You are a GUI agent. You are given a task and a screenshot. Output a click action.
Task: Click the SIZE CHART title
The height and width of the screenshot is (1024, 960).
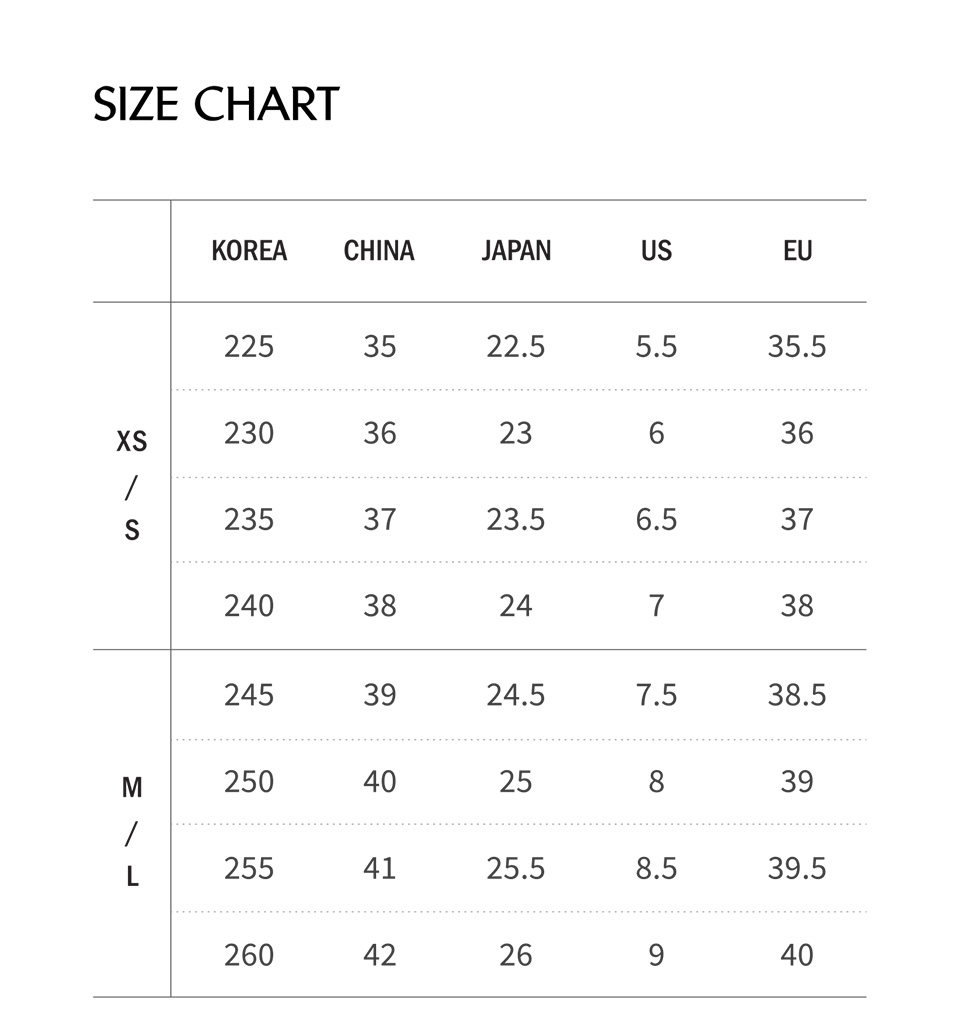tap(216, 105)
